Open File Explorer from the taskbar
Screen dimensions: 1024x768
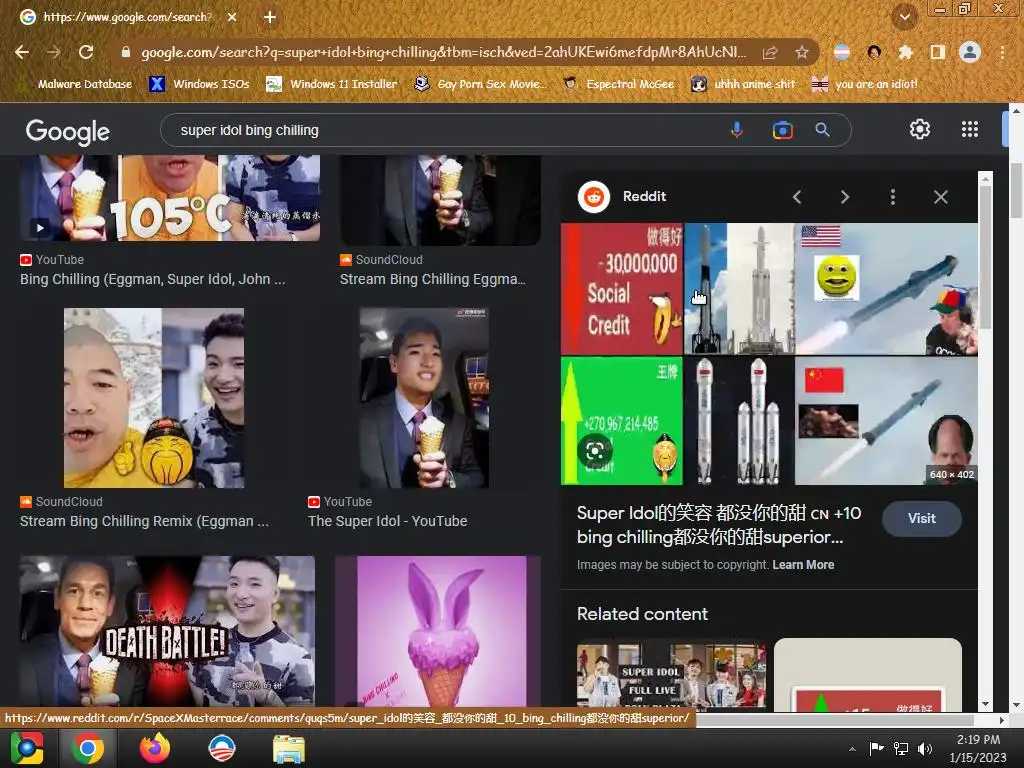pos(289,748)
